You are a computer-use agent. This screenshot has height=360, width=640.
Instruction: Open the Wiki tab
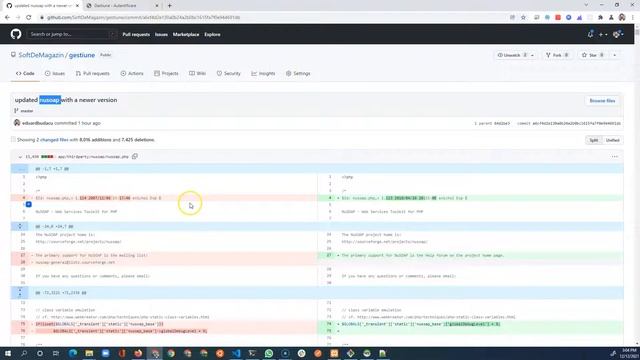coord(198,73)
